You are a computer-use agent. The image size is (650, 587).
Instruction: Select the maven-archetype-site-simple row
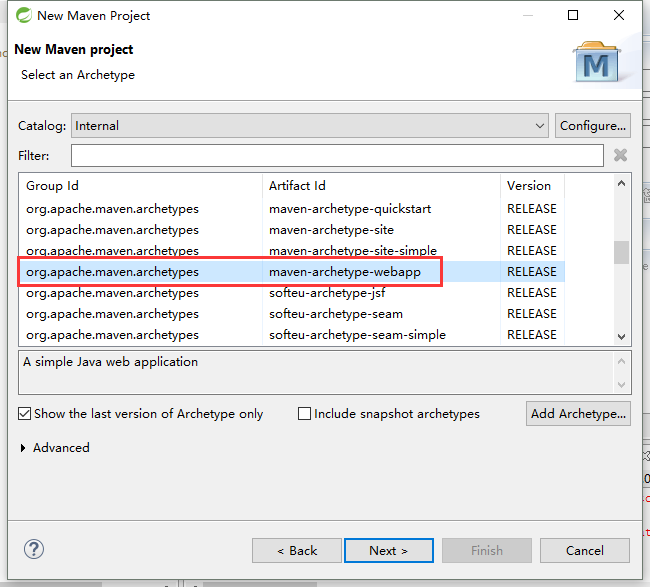tap(291, 250)
